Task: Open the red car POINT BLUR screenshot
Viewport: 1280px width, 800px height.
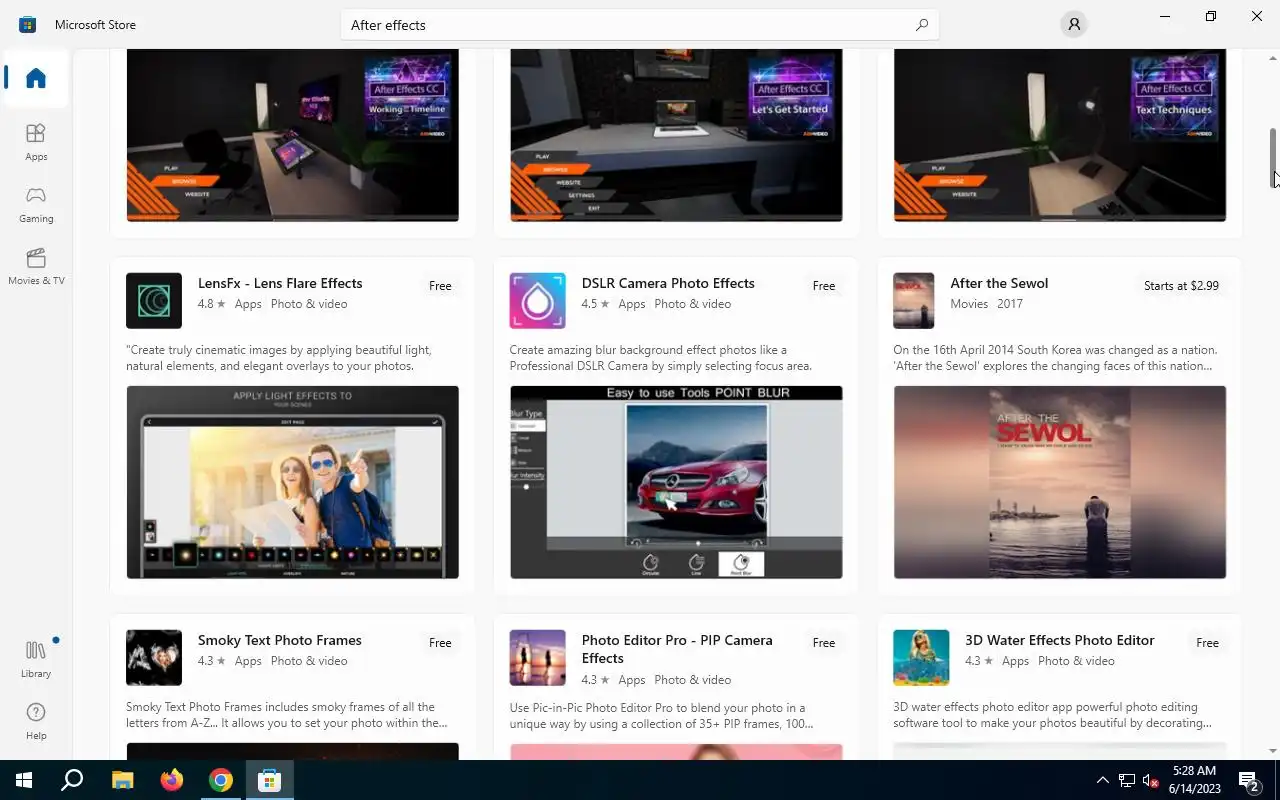Action: pos(676,482)
